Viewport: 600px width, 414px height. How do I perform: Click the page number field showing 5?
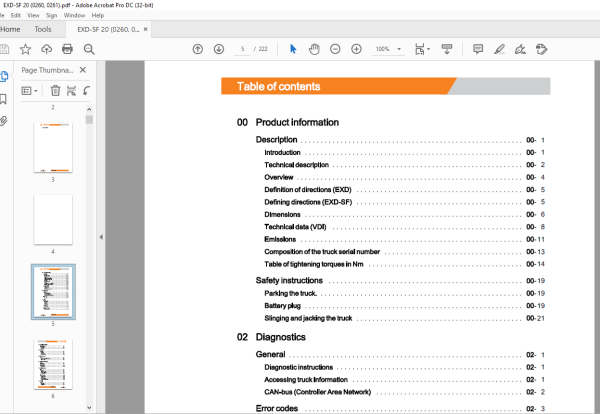click(x=242, y=49)
